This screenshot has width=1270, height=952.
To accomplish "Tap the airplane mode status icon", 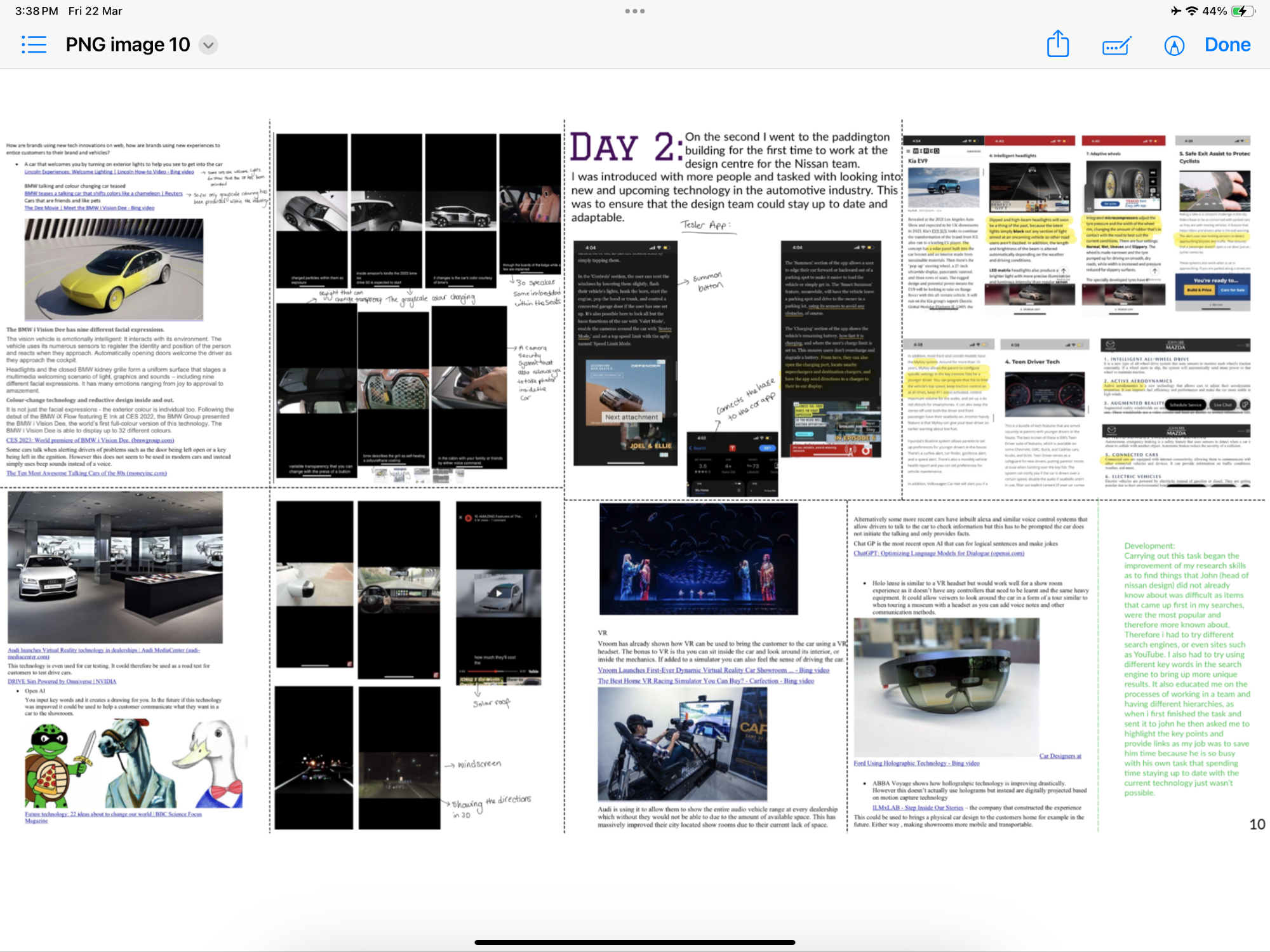I will [1175, 11].
